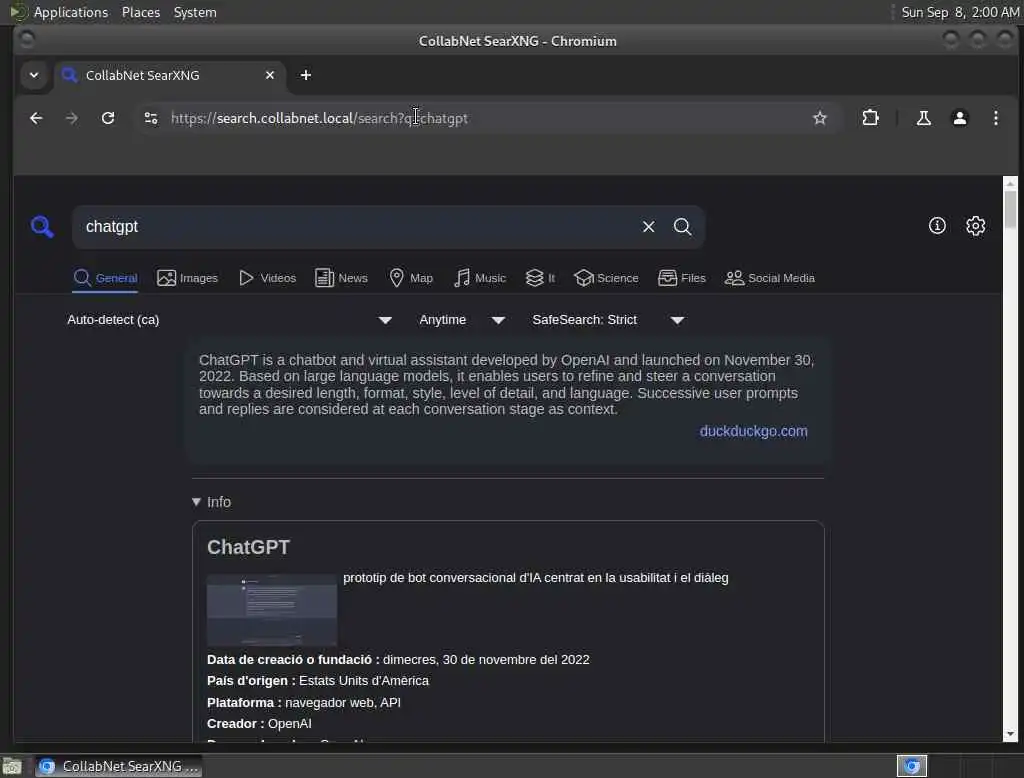Switch to Social Media category
The width and height of the screenshot is (1024, 778).
pyautogui.click(x=770, y=278)
